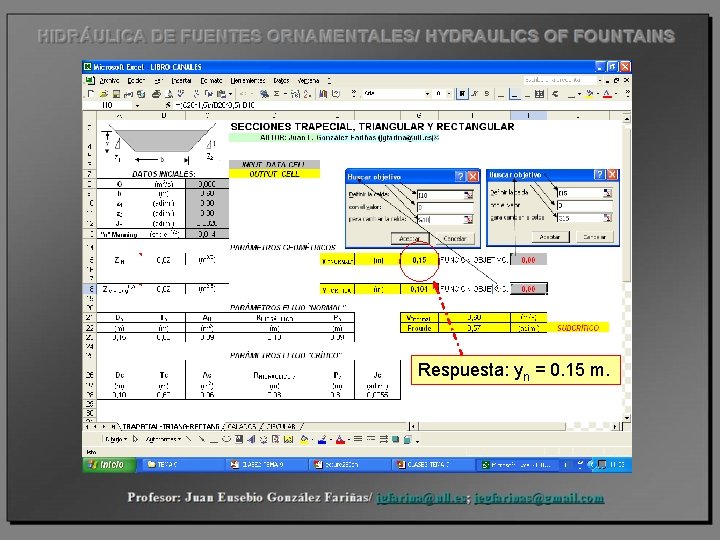720x540 pixels.
Task: Click the Merge and Center icon
Action: (540, 94)
